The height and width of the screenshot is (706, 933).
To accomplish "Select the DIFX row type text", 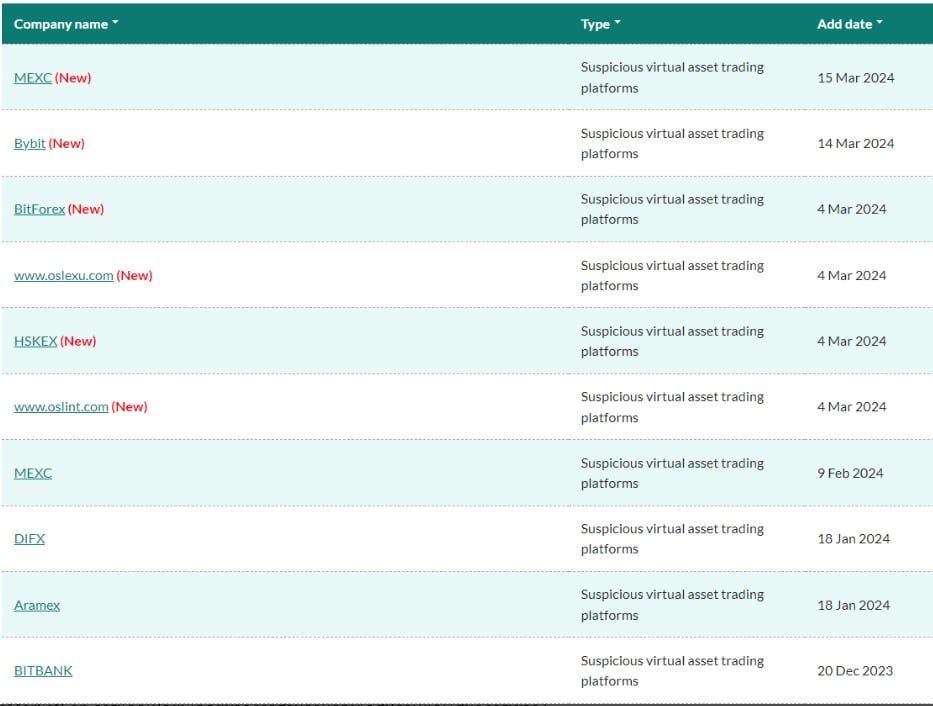I will point(672,539).
